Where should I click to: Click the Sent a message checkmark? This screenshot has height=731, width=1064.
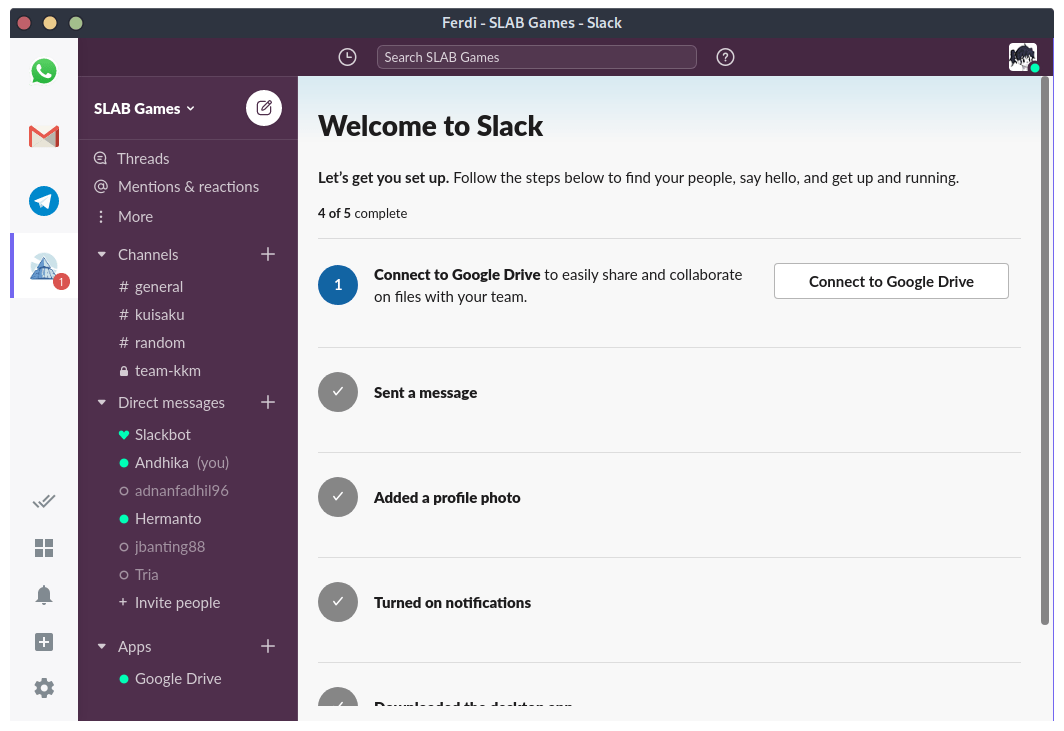pyautogui.click(x=338, y=392)
